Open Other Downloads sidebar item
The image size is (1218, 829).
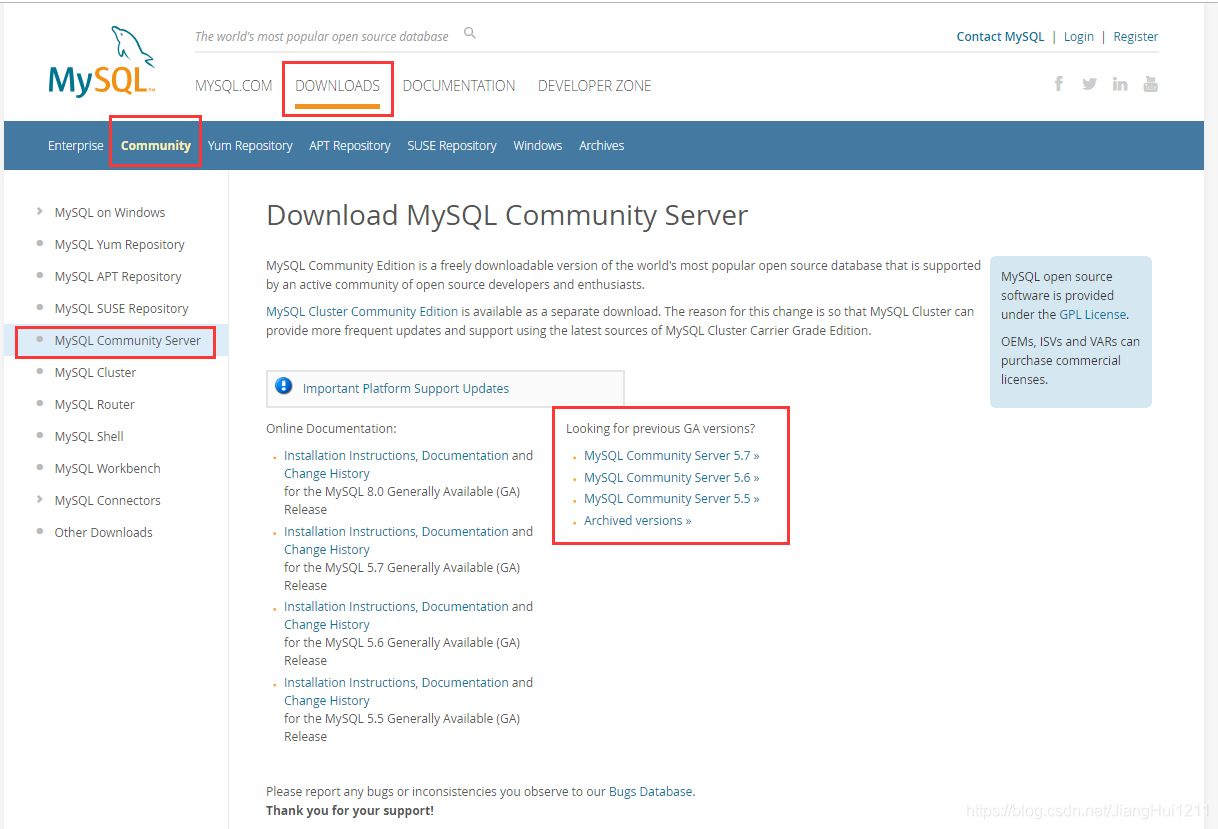[104, 533]
